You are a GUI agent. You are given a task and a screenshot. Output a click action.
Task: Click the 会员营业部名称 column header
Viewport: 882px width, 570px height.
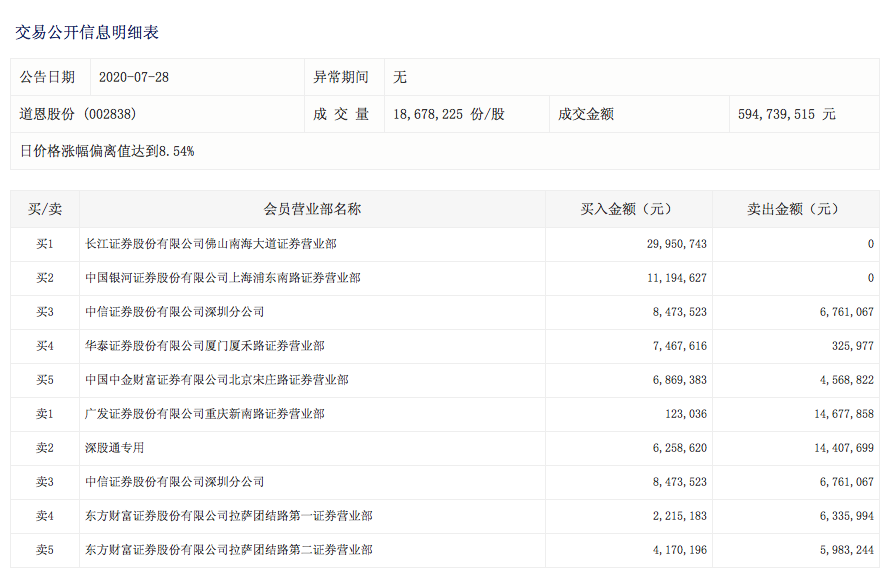312,209
